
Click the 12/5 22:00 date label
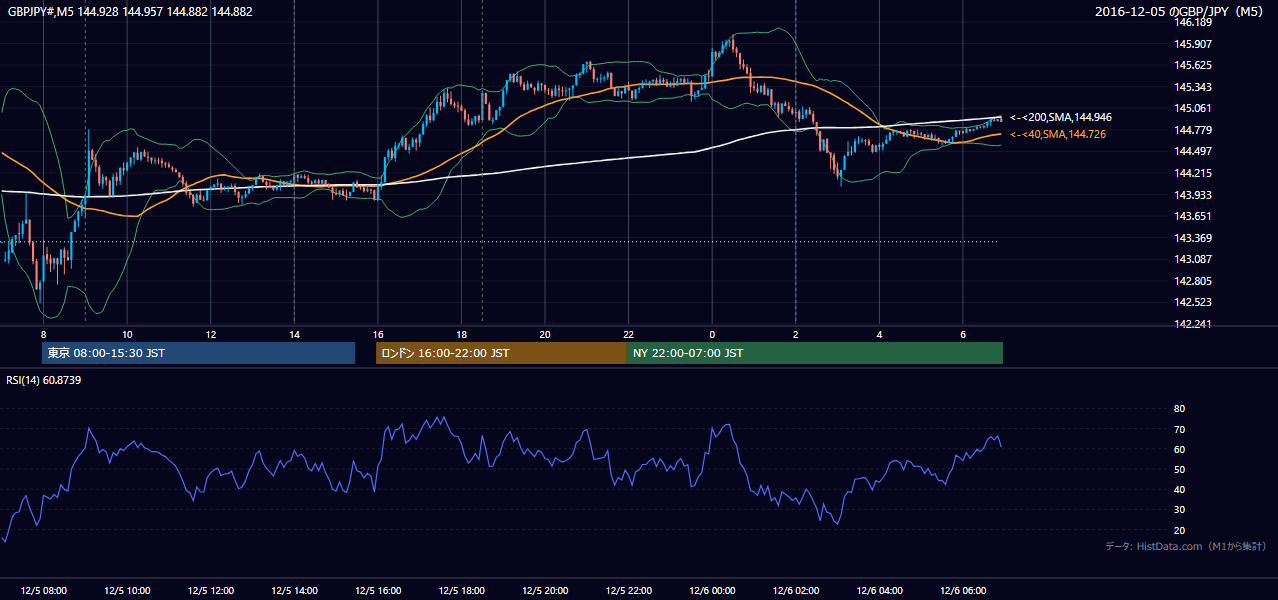[628, 591]
